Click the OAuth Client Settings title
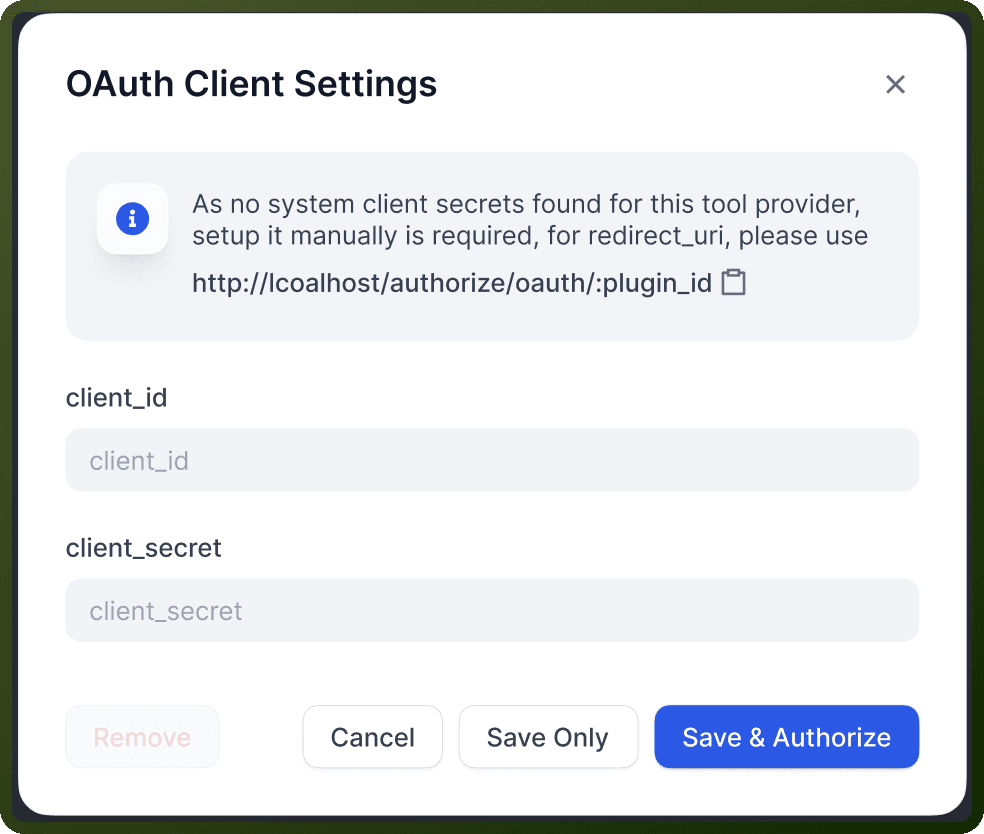This screenshot has height=834, width=984. pyautogui.click(x=252, y=84)
